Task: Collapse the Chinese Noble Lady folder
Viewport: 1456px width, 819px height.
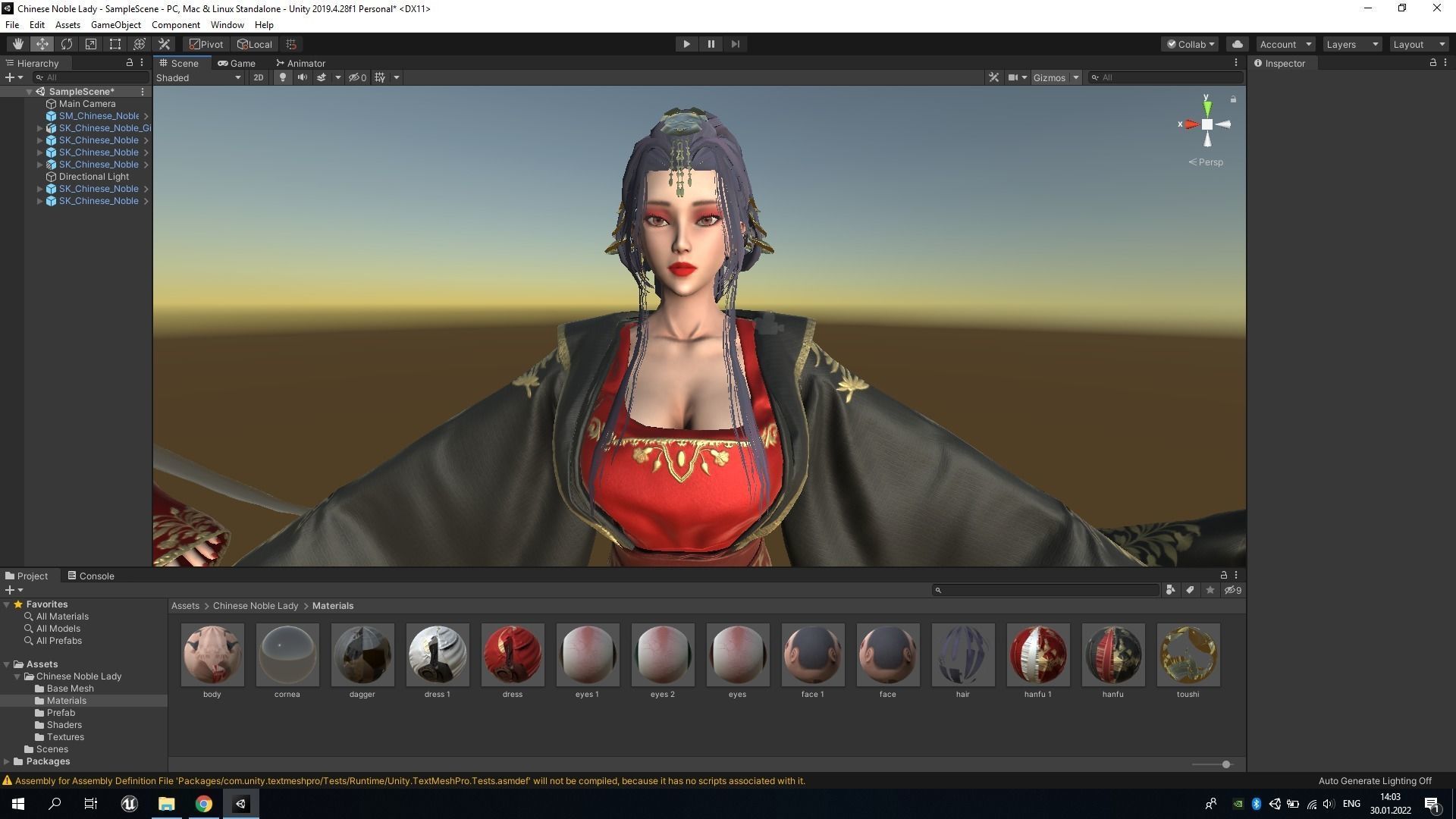Action: pyautogui.click(x=17, y=676)
